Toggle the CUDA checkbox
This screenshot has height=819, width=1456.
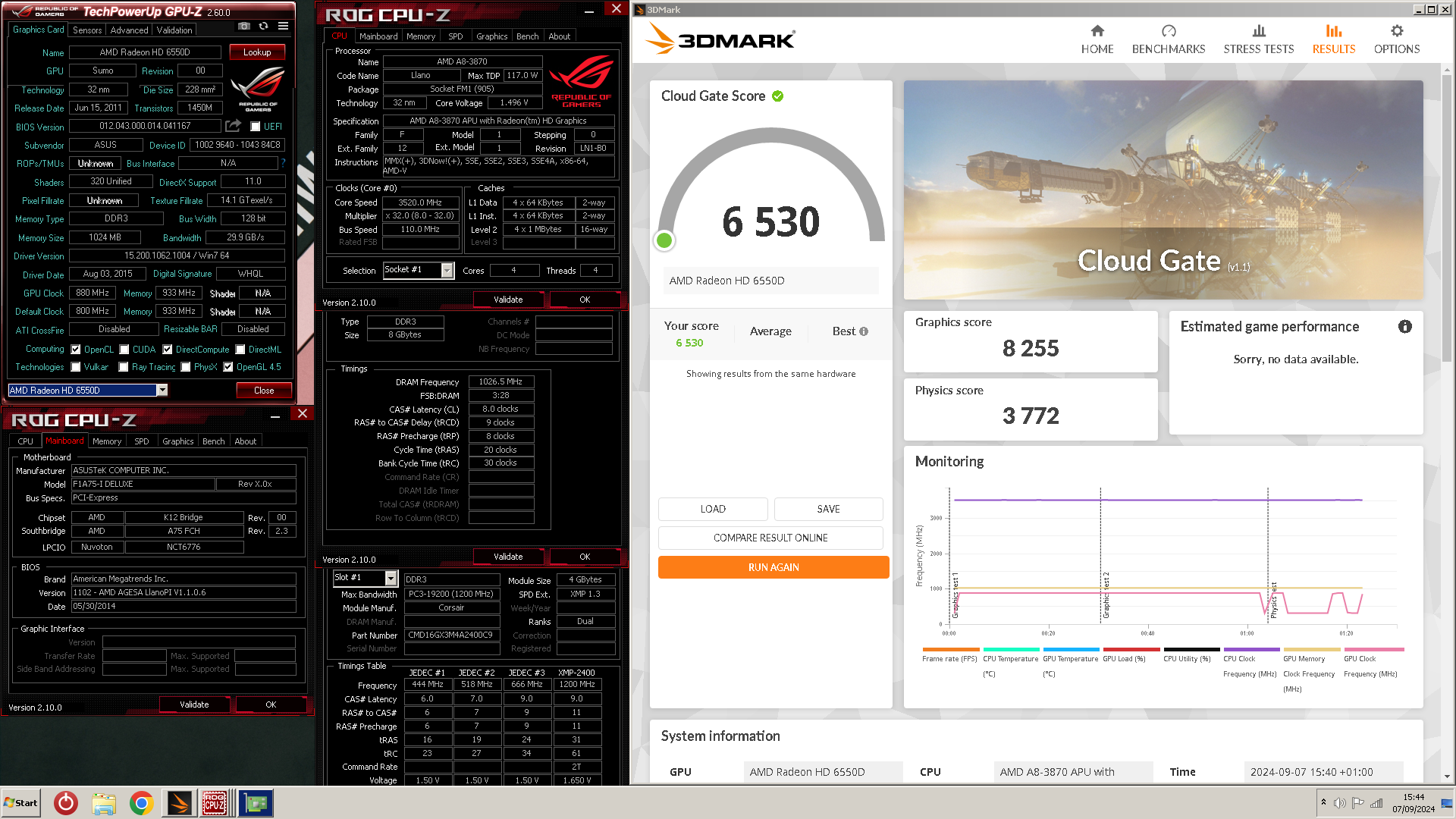[x=124, y=350]
